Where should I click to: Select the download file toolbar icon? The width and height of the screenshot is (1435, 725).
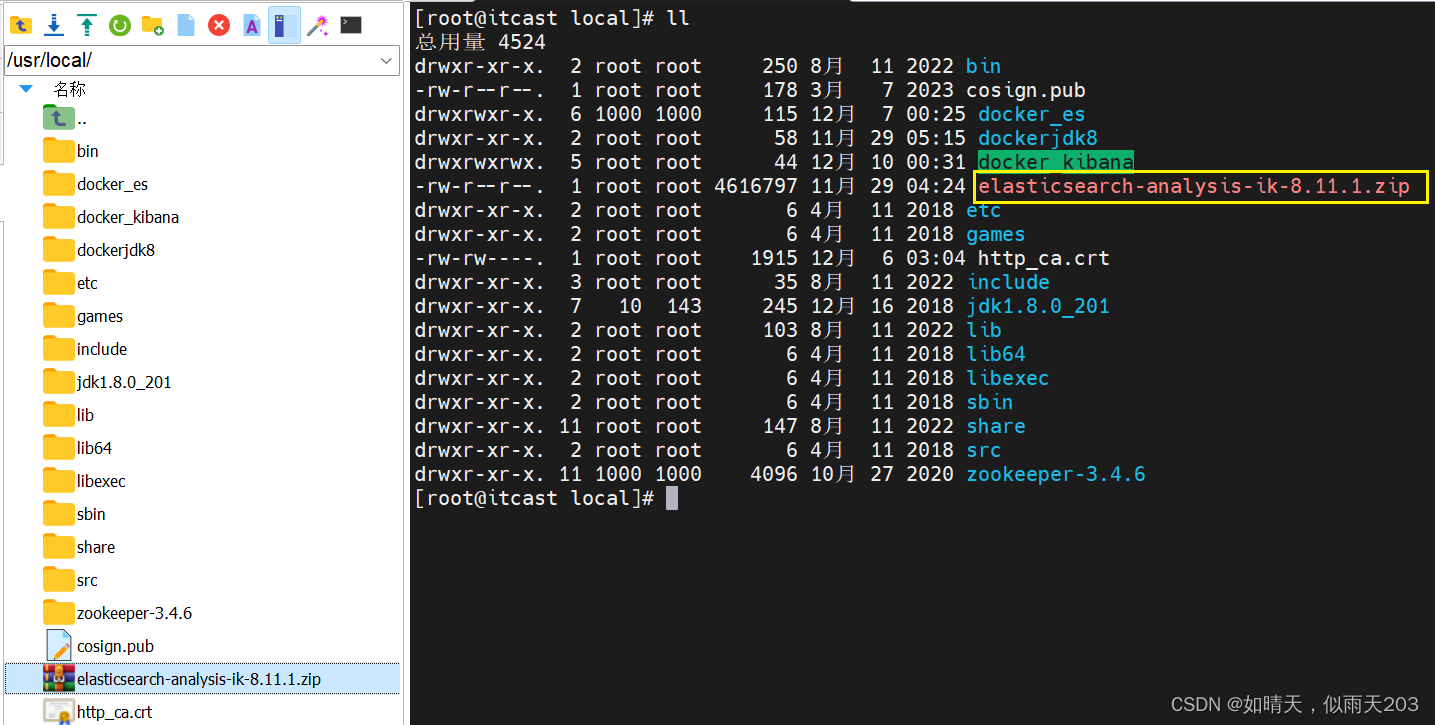[x=53, y=25]
